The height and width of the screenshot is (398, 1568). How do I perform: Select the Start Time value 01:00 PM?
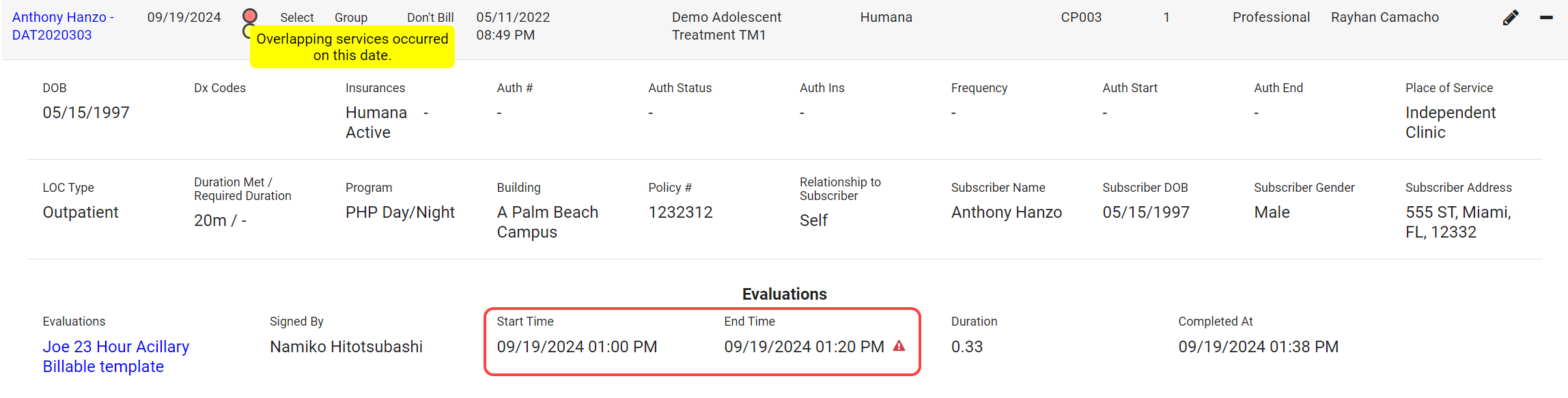pos(576,347)
